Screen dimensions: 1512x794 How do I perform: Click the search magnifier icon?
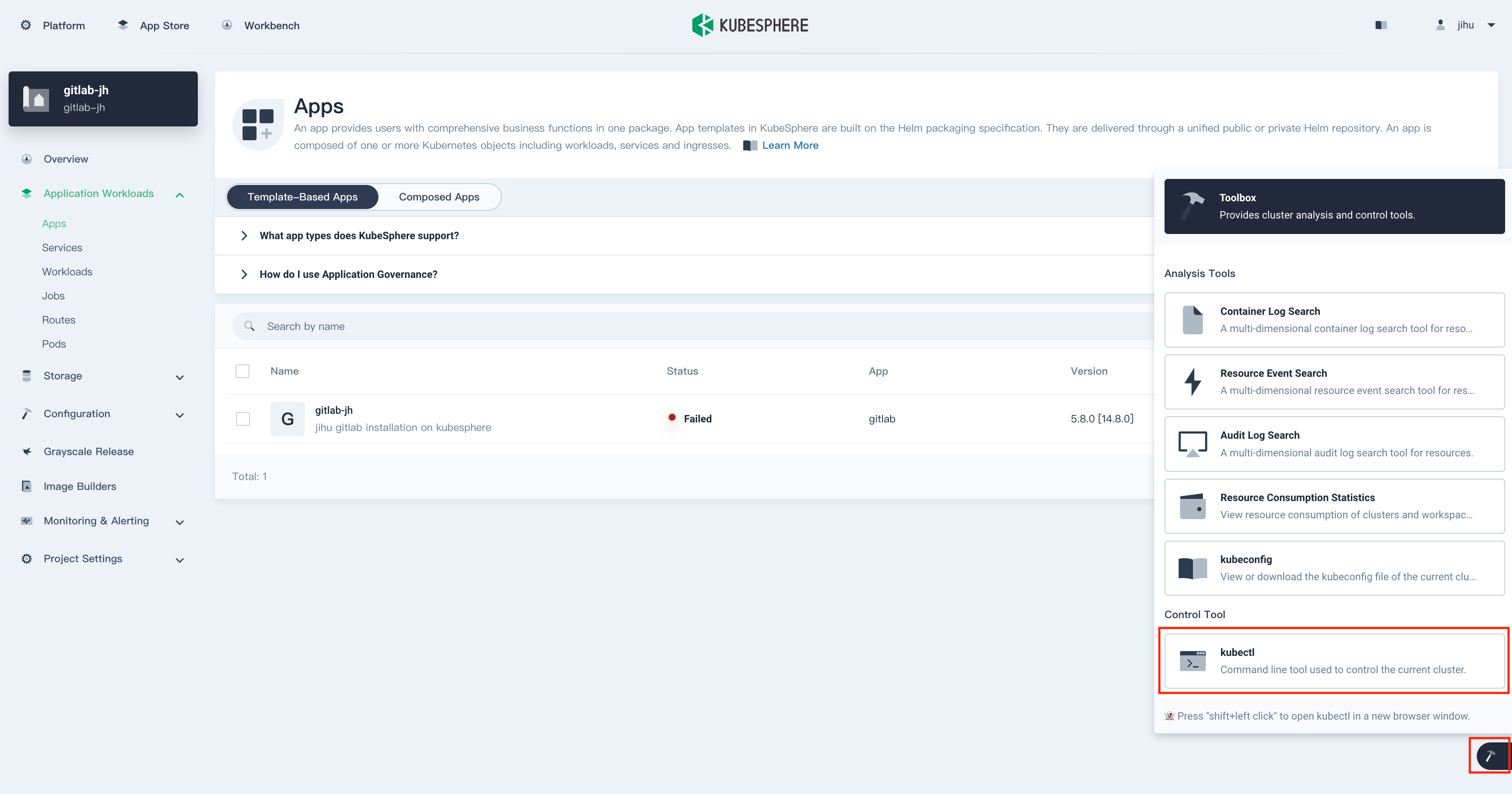(x=249, y=326)
